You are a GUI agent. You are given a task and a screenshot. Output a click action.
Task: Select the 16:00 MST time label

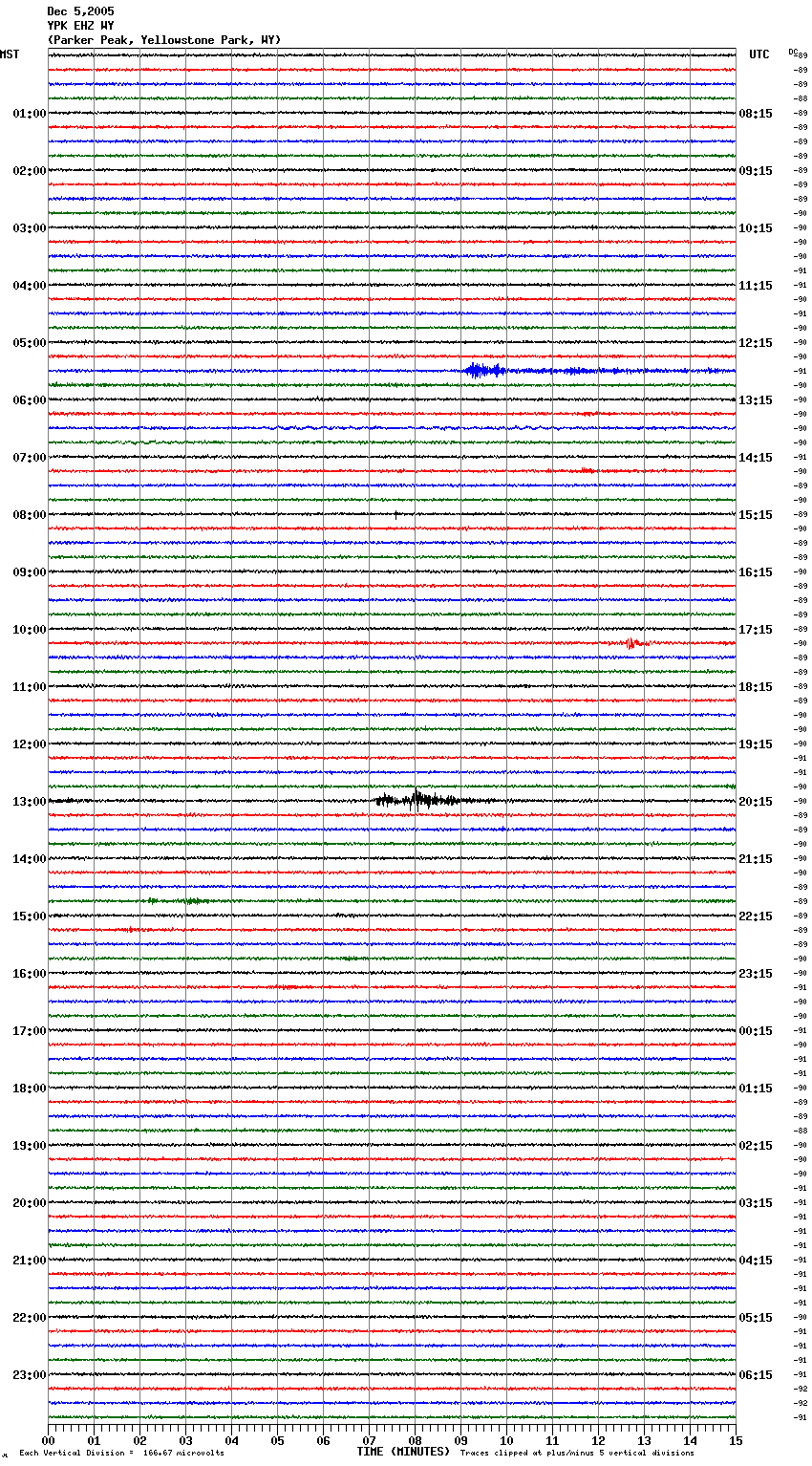click(30, 974)
